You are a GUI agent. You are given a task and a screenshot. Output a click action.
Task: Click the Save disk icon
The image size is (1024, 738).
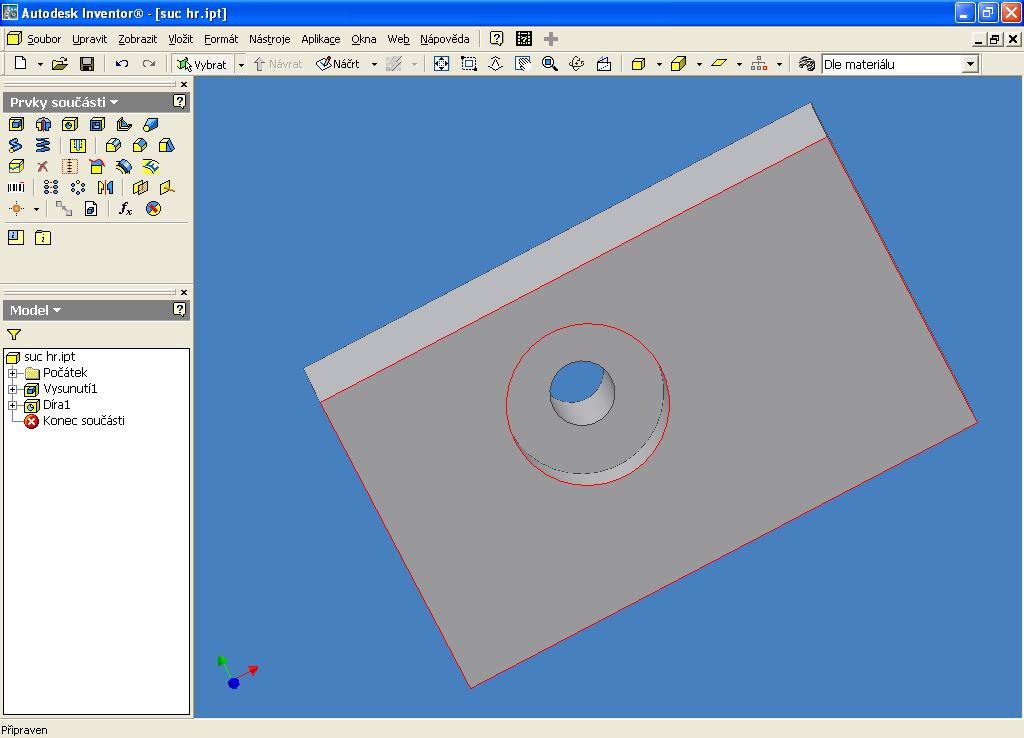[87, 64]
